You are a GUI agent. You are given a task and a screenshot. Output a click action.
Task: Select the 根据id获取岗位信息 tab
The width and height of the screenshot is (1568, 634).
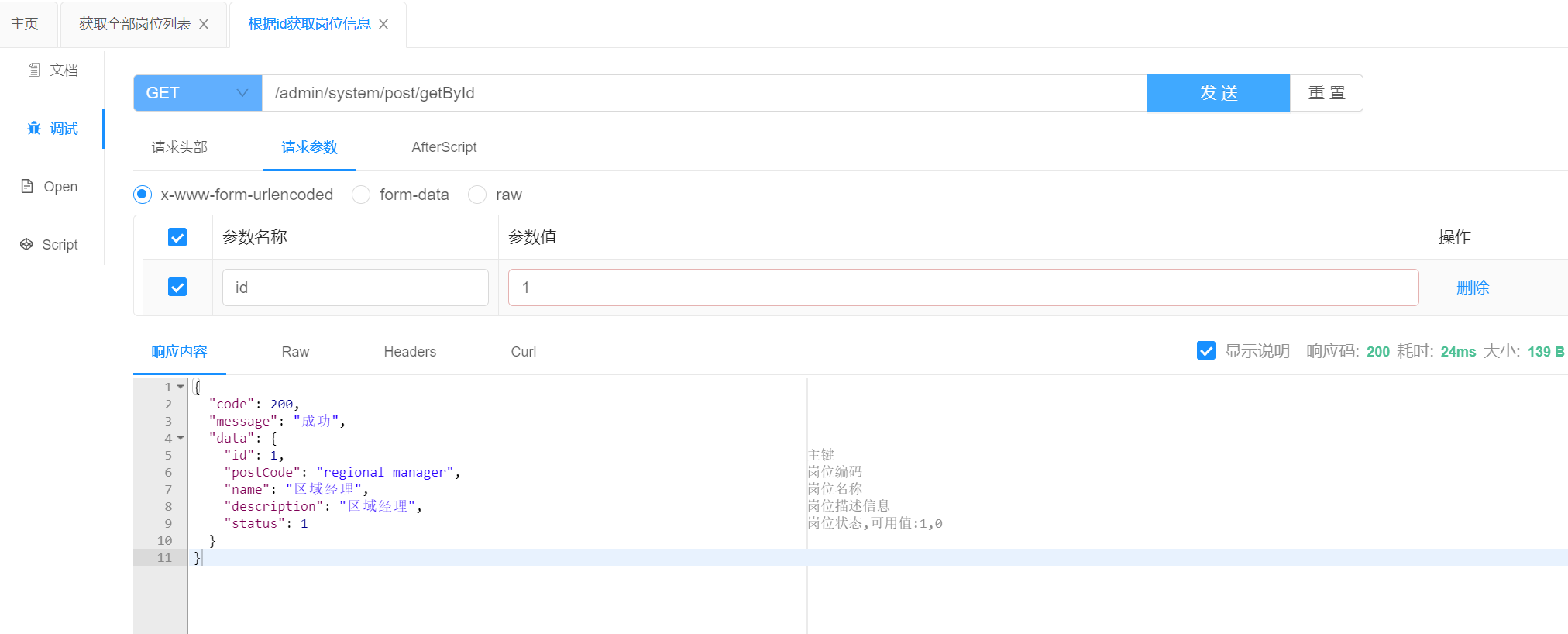point(309,24)
